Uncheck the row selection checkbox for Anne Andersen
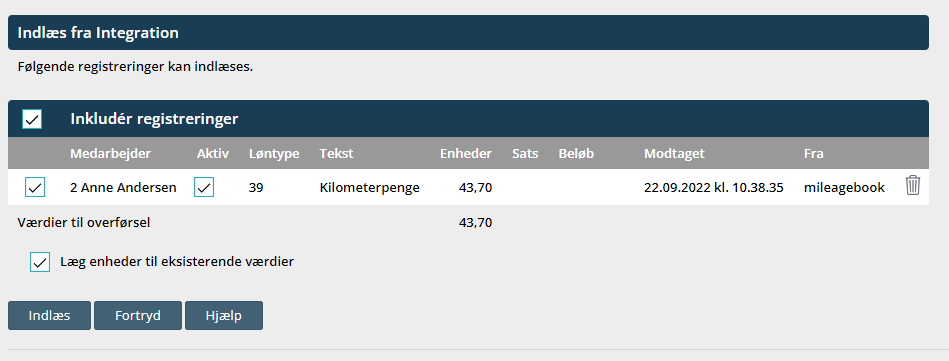This screenshot has height=361, width=949. (35, 188)
